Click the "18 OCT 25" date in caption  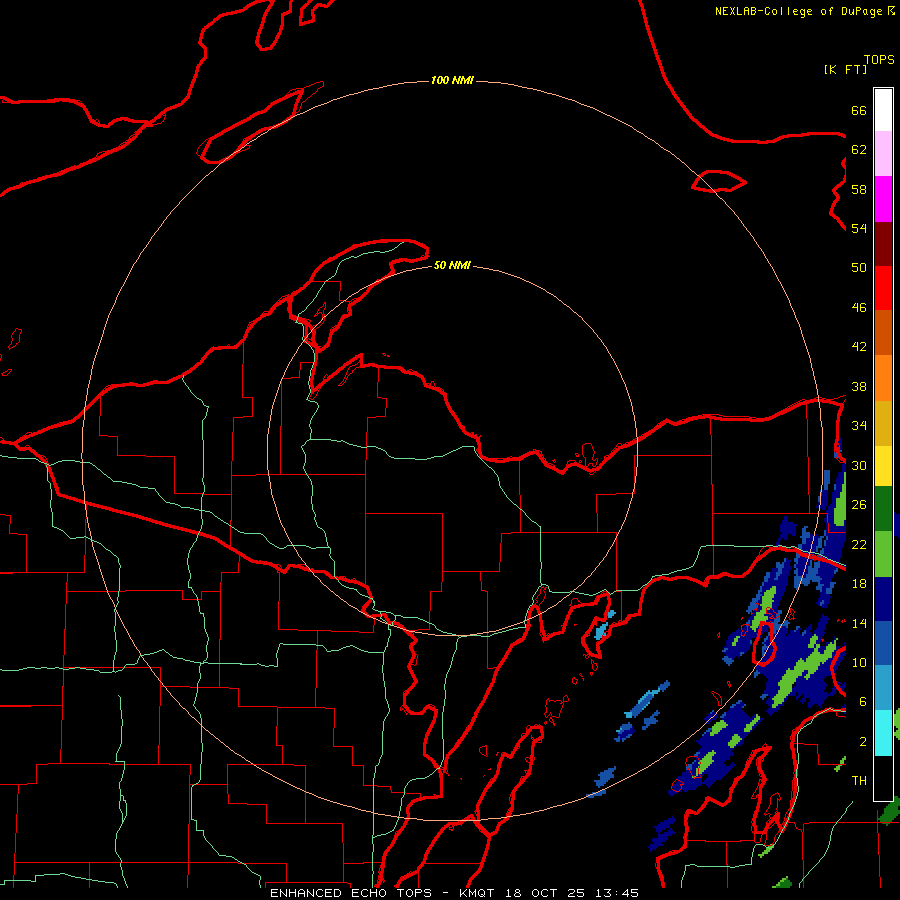[x=545, y=893]
